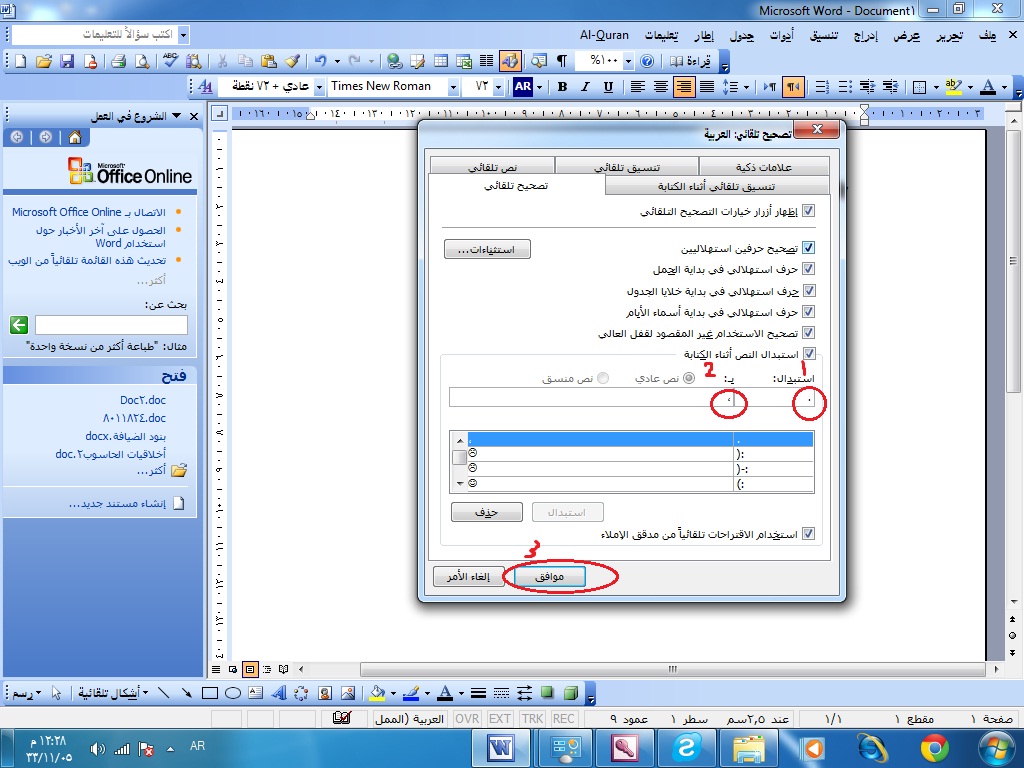Select the 'نص عادي' radio button
1024x768 pixels.
coord(689,378)
